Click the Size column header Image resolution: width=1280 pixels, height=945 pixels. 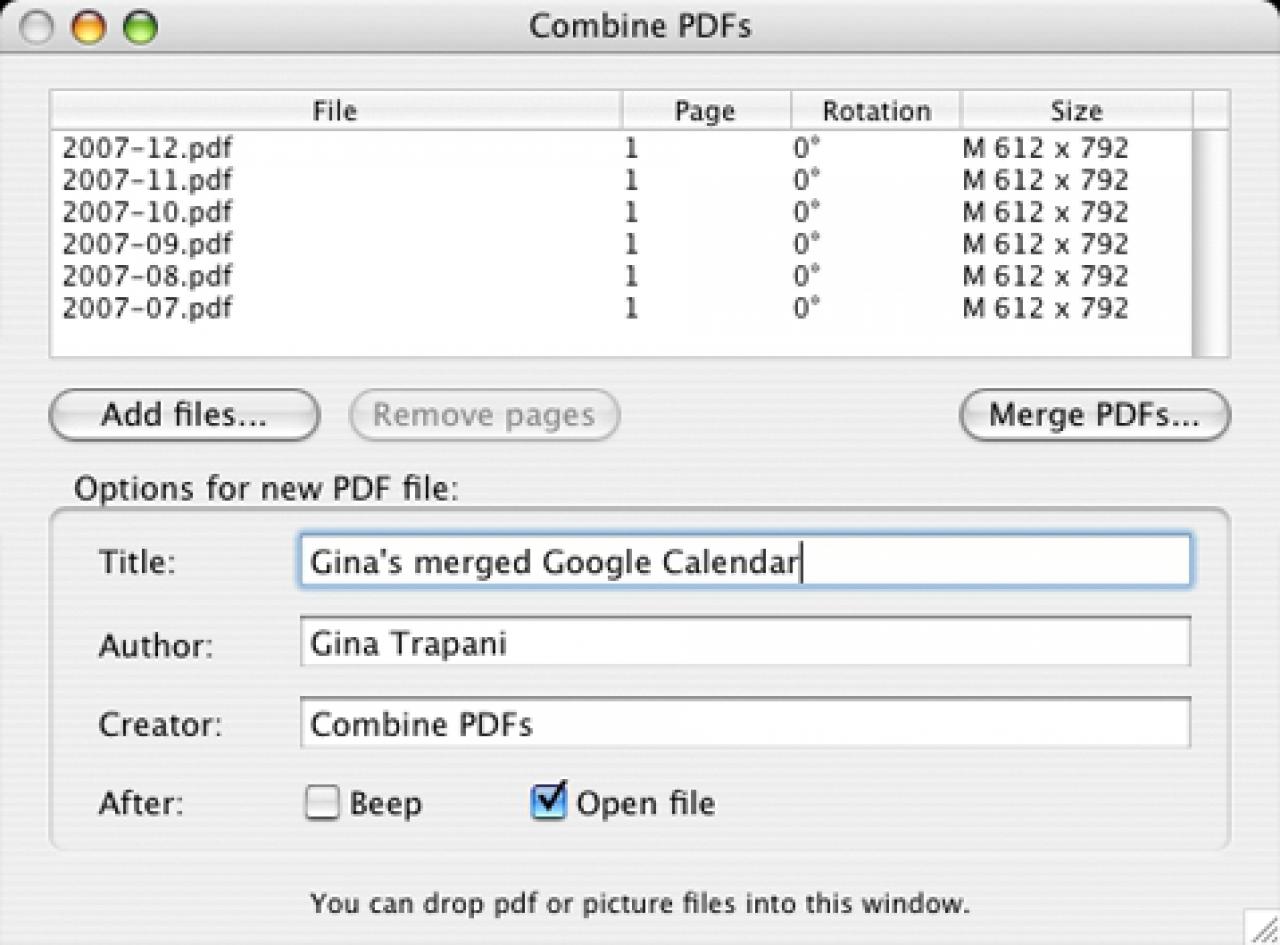pos(1077,110)
